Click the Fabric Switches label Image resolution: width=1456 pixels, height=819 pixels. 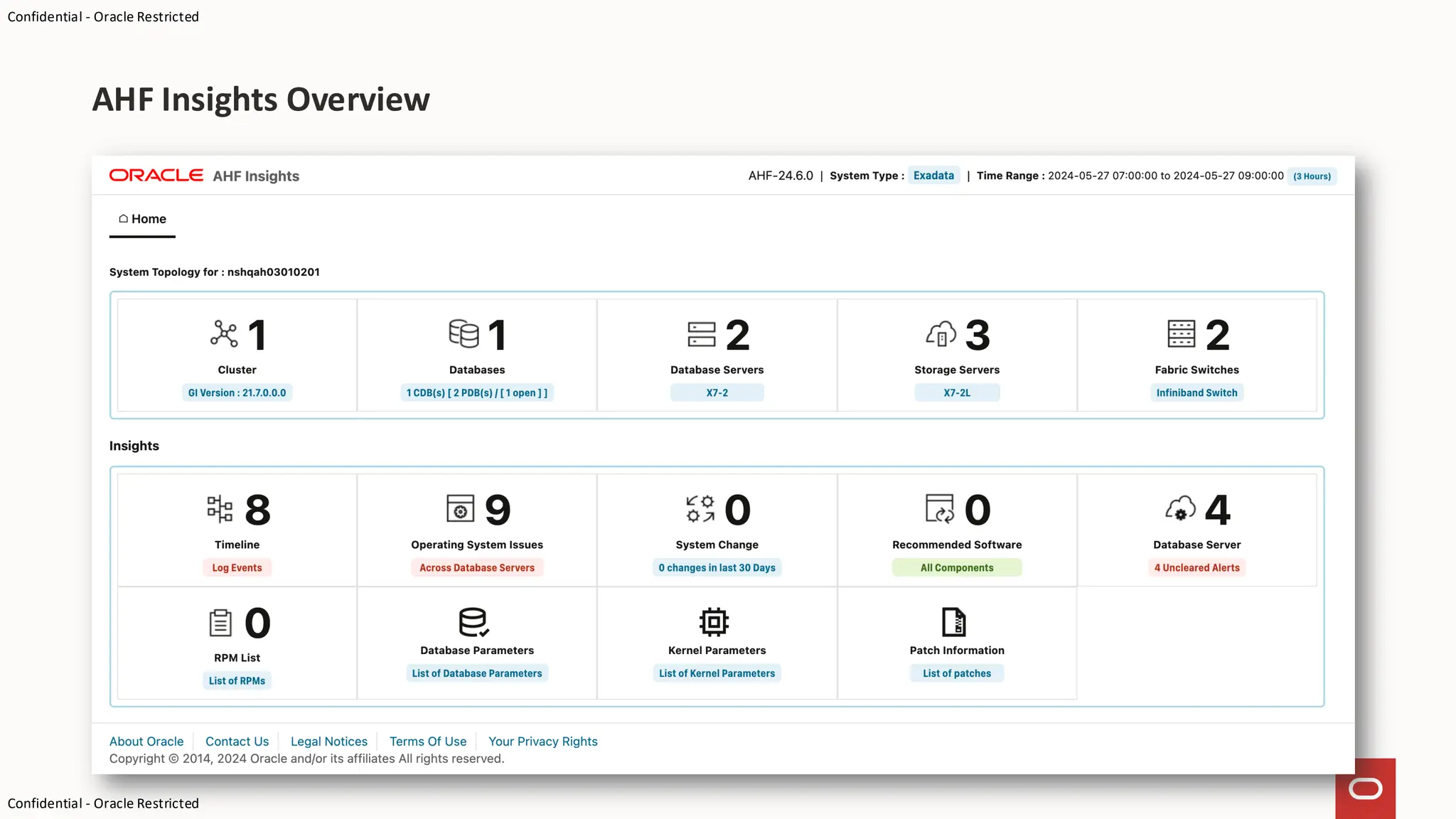click(1197, 370)
